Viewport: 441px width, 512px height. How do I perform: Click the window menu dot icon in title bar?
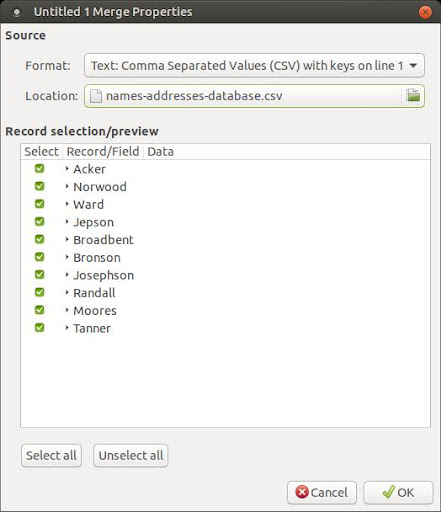coord(17,13)
